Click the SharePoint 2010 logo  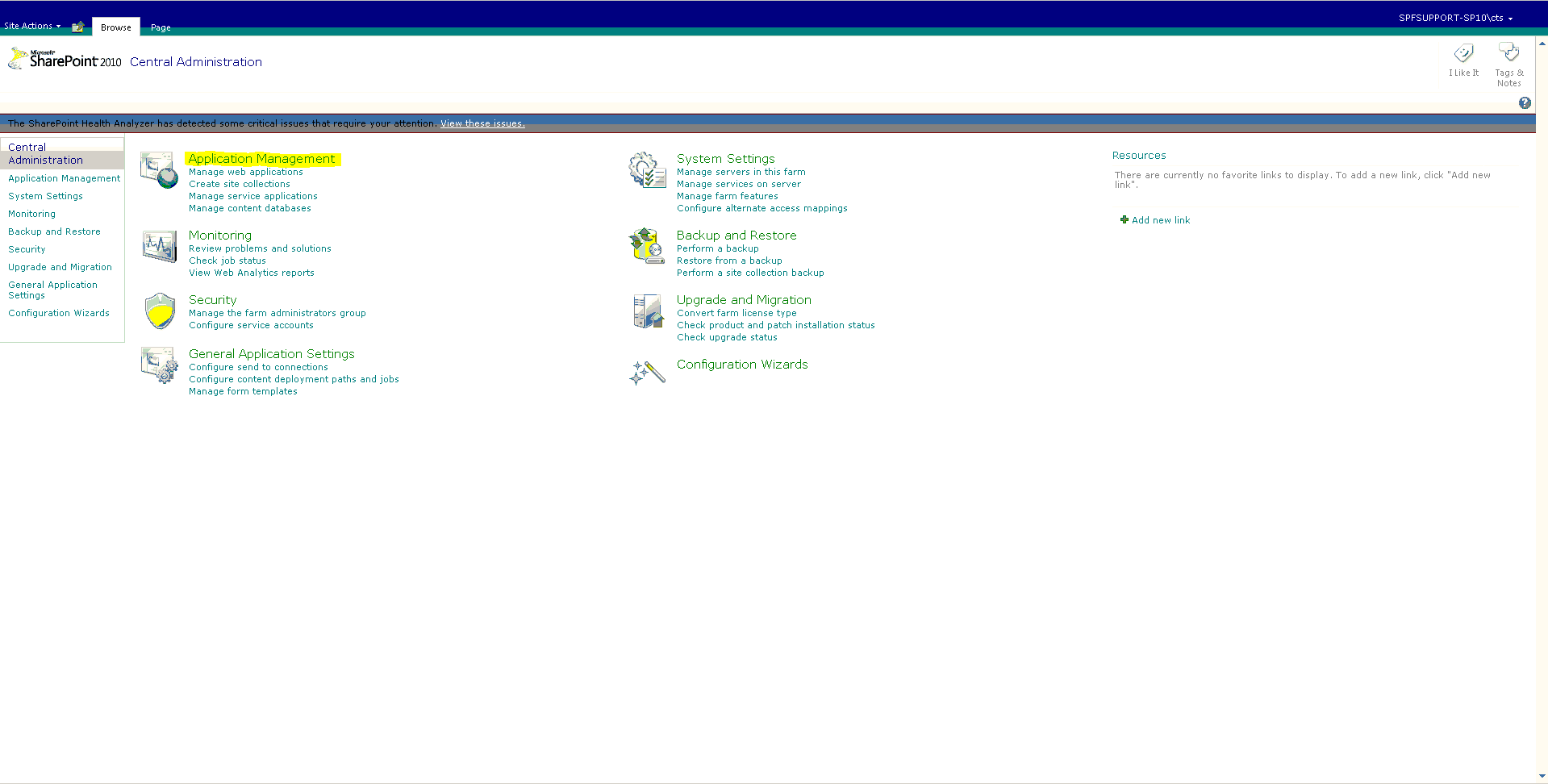pyautogui.click(x=65, y=59)
